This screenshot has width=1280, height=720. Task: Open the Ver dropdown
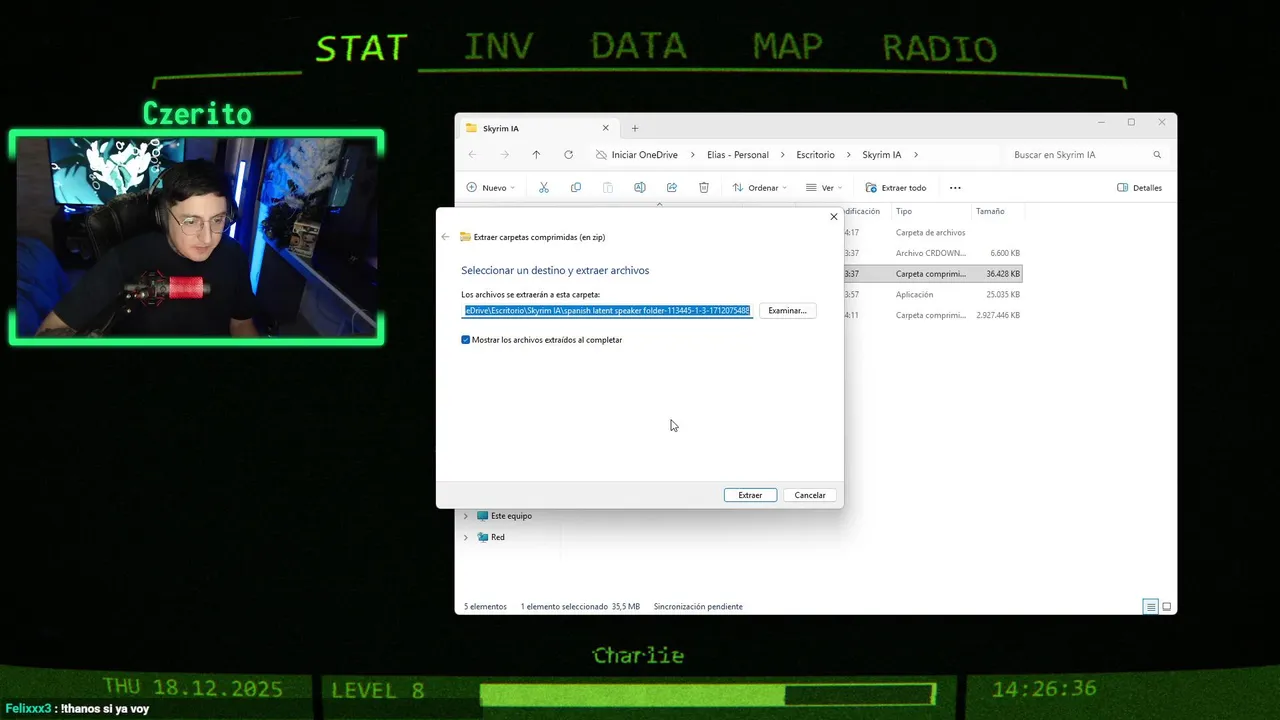tap(824, 188)
